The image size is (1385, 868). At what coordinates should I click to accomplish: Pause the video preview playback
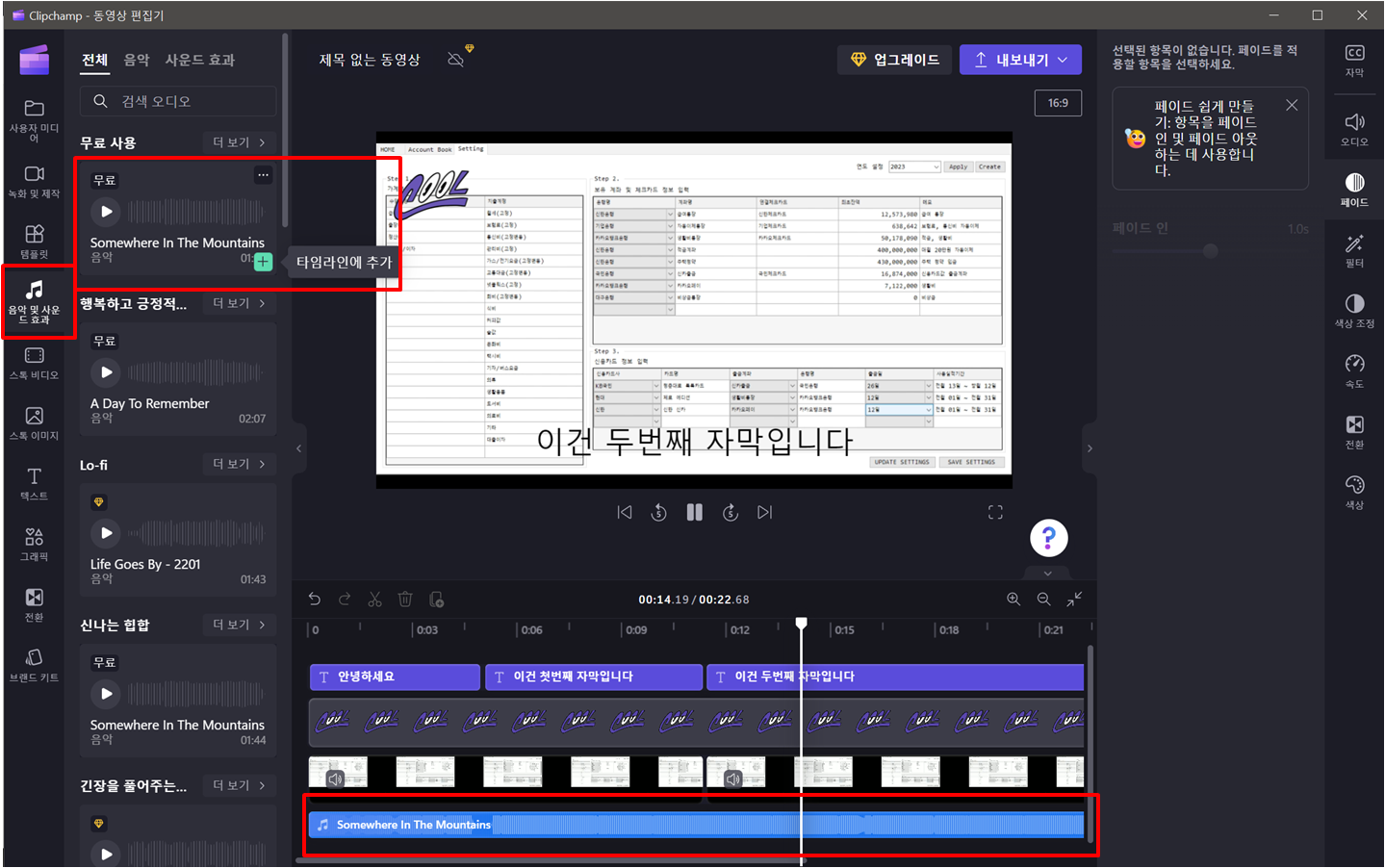point(695,512)
